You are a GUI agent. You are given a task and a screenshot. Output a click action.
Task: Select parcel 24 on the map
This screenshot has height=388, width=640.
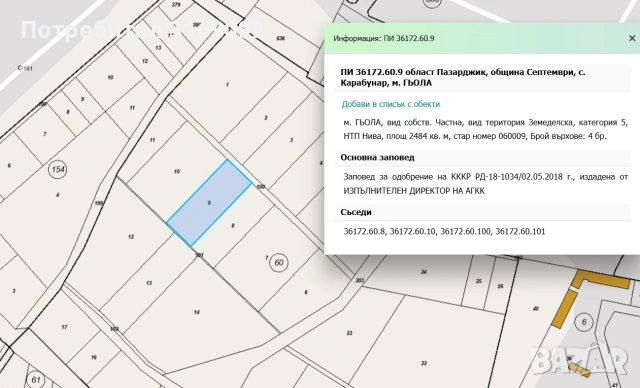coord(424,272)
